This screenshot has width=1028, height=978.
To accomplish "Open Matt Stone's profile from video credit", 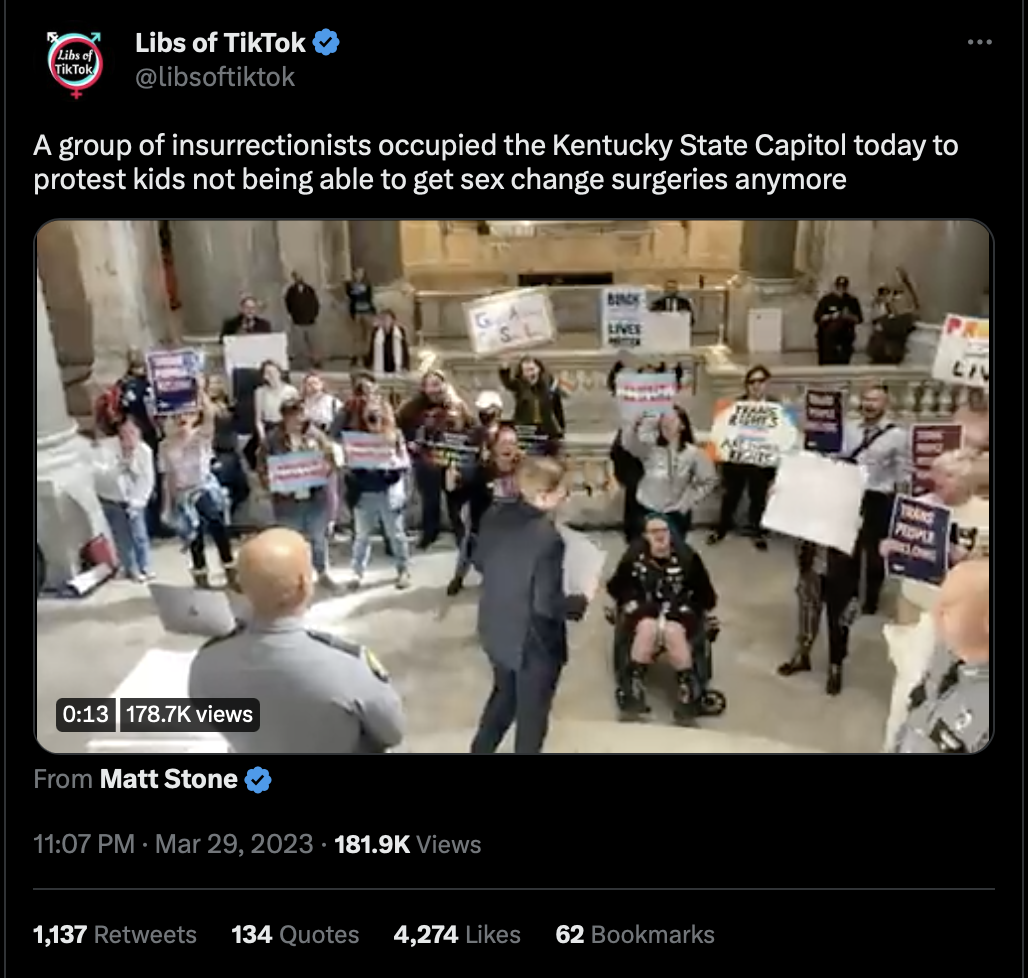I will pos(168,779).
